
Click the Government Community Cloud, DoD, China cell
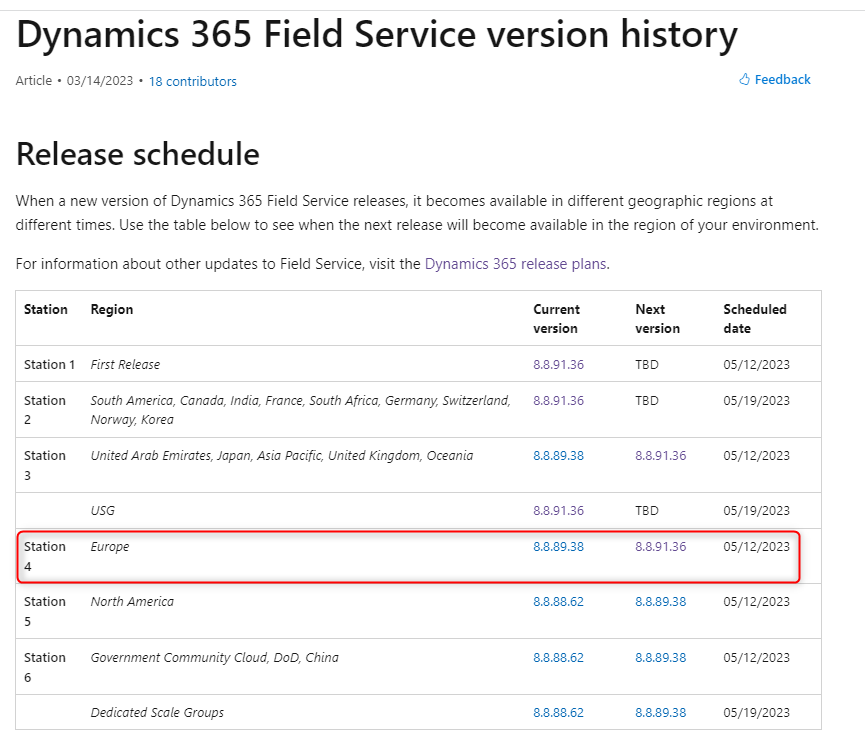215,658
